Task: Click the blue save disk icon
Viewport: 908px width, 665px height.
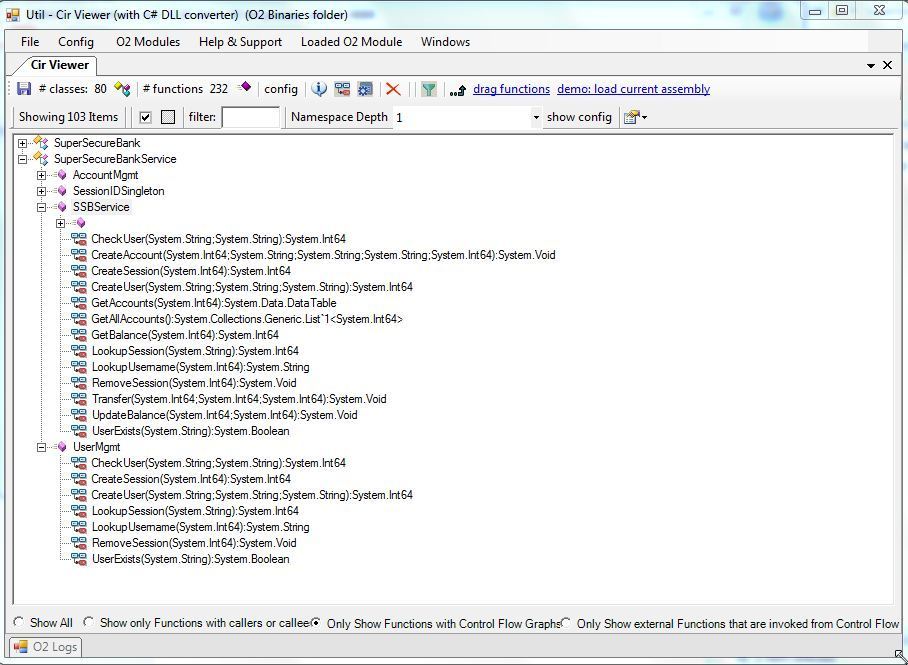Action: point(24,89)
